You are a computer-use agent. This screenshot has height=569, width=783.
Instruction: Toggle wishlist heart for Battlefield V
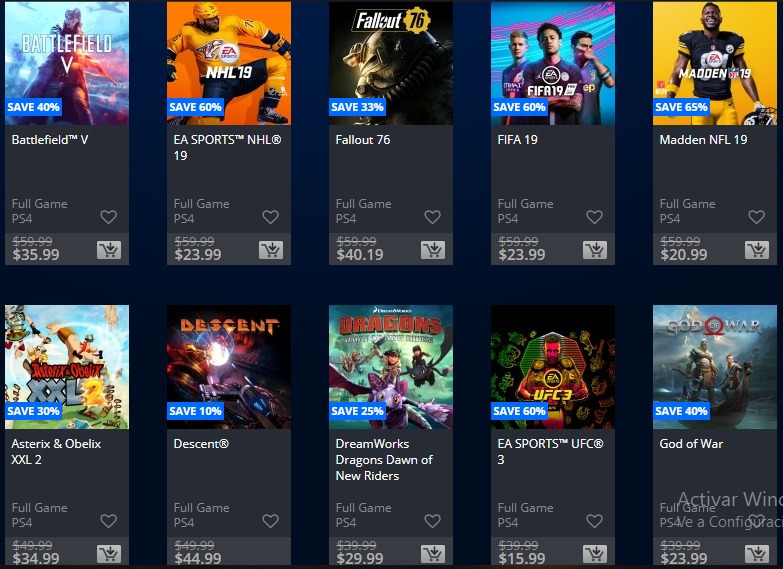(x=108, y=217)
